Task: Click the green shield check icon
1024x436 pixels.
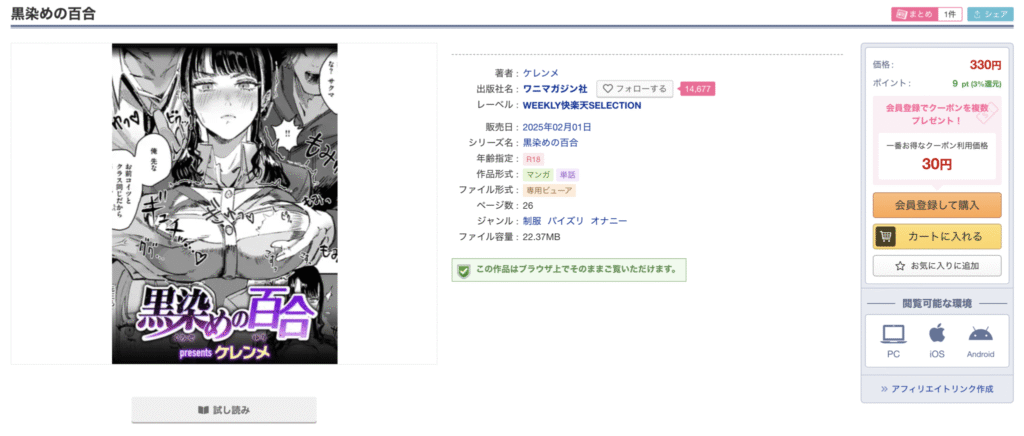Action: pos(463,270)
